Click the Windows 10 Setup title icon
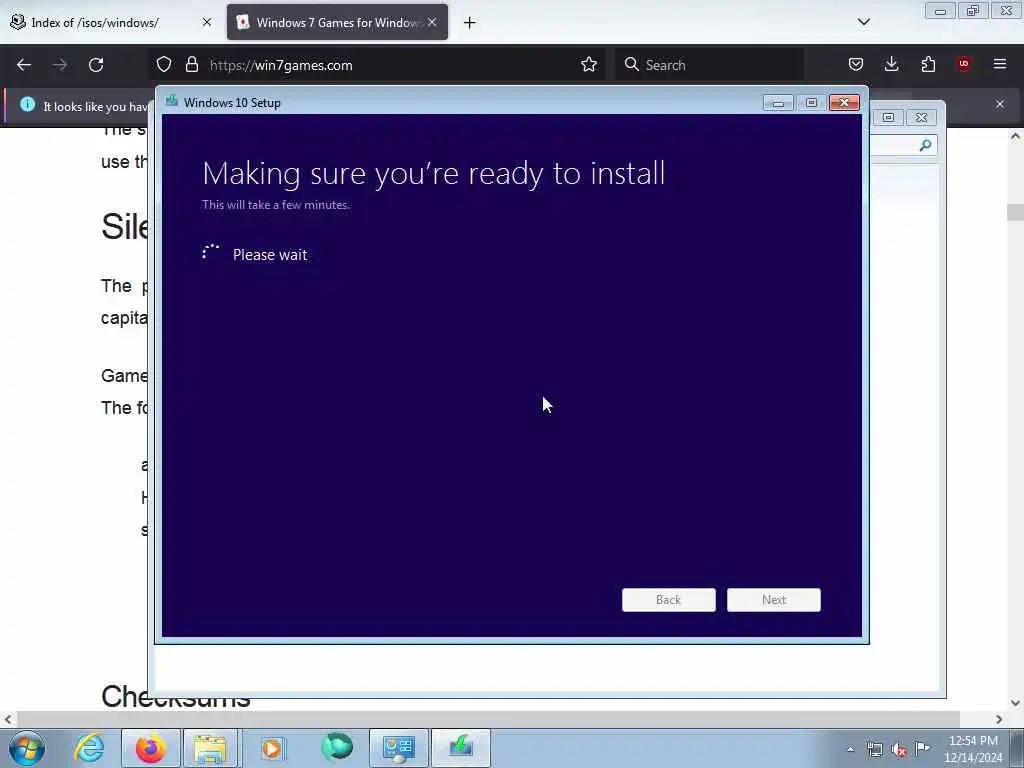The image size is (1024, 768). pyautogui.click(x=172, y=101)
